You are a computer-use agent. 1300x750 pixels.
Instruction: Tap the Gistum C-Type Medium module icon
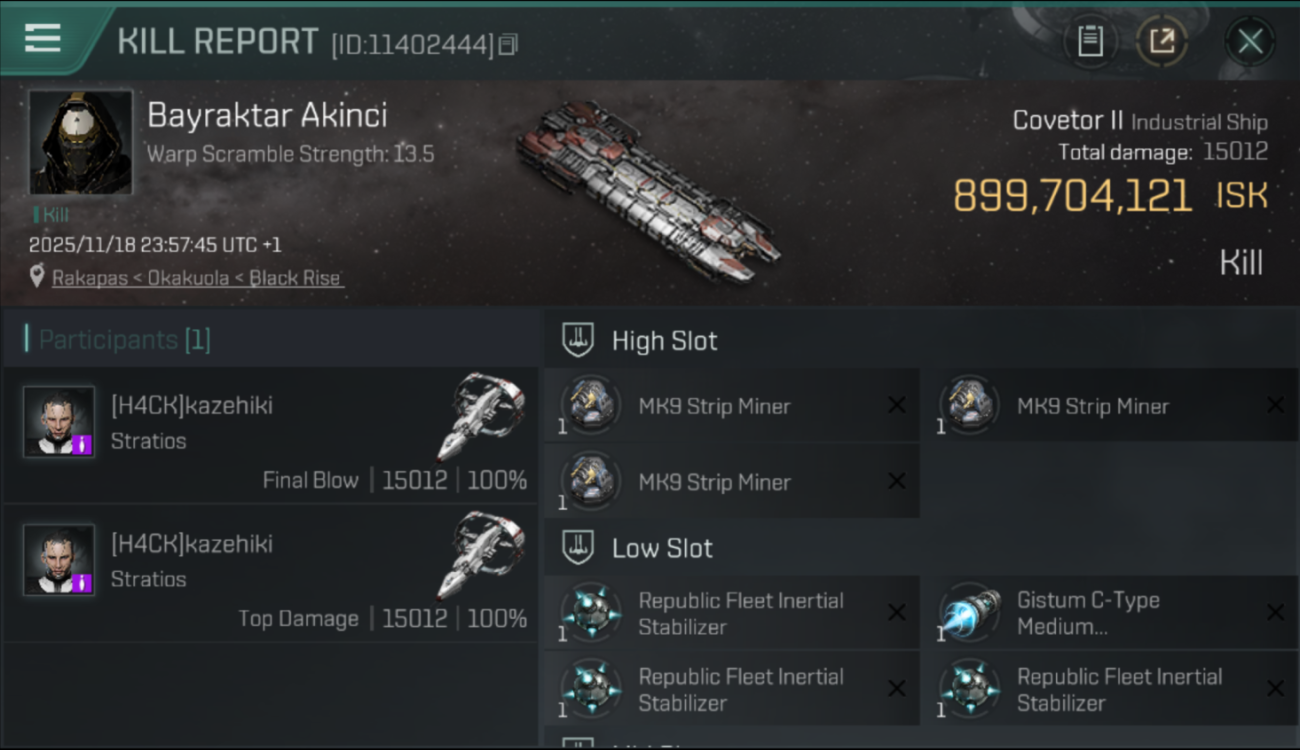(x=969, y=613)
